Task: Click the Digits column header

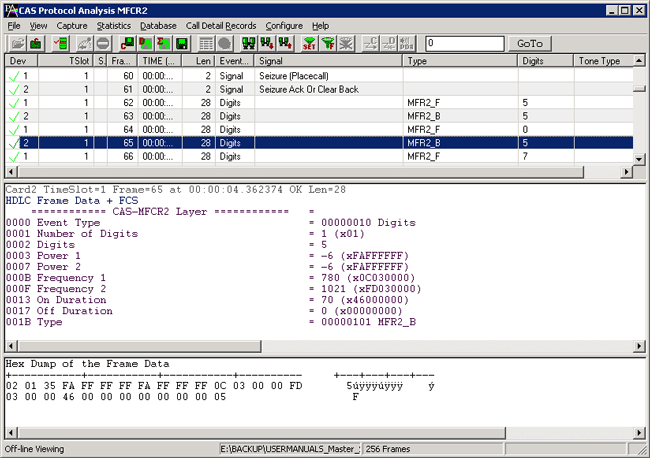Action: [546, 61]
